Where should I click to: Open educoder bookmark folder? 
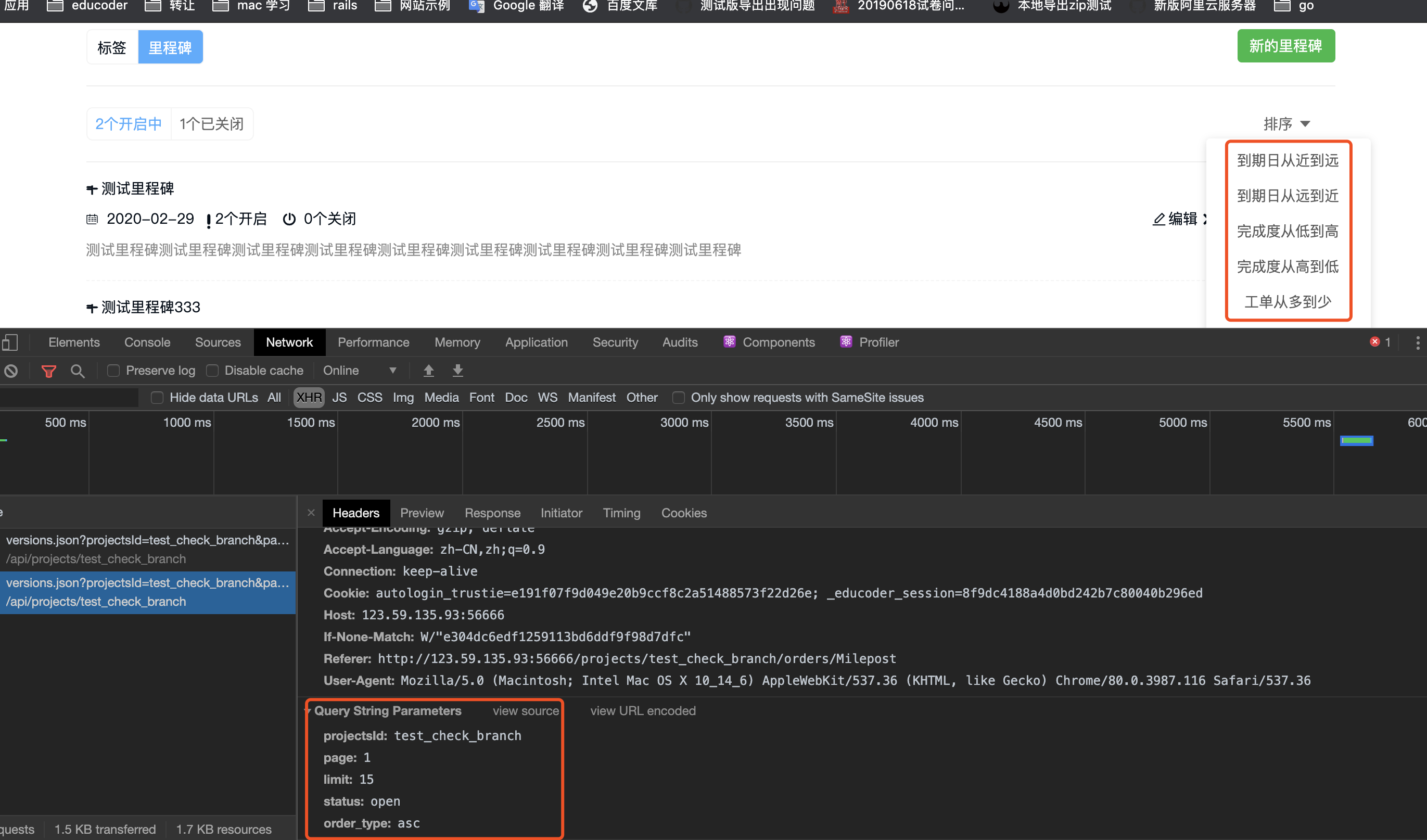(x=87, y=6)
